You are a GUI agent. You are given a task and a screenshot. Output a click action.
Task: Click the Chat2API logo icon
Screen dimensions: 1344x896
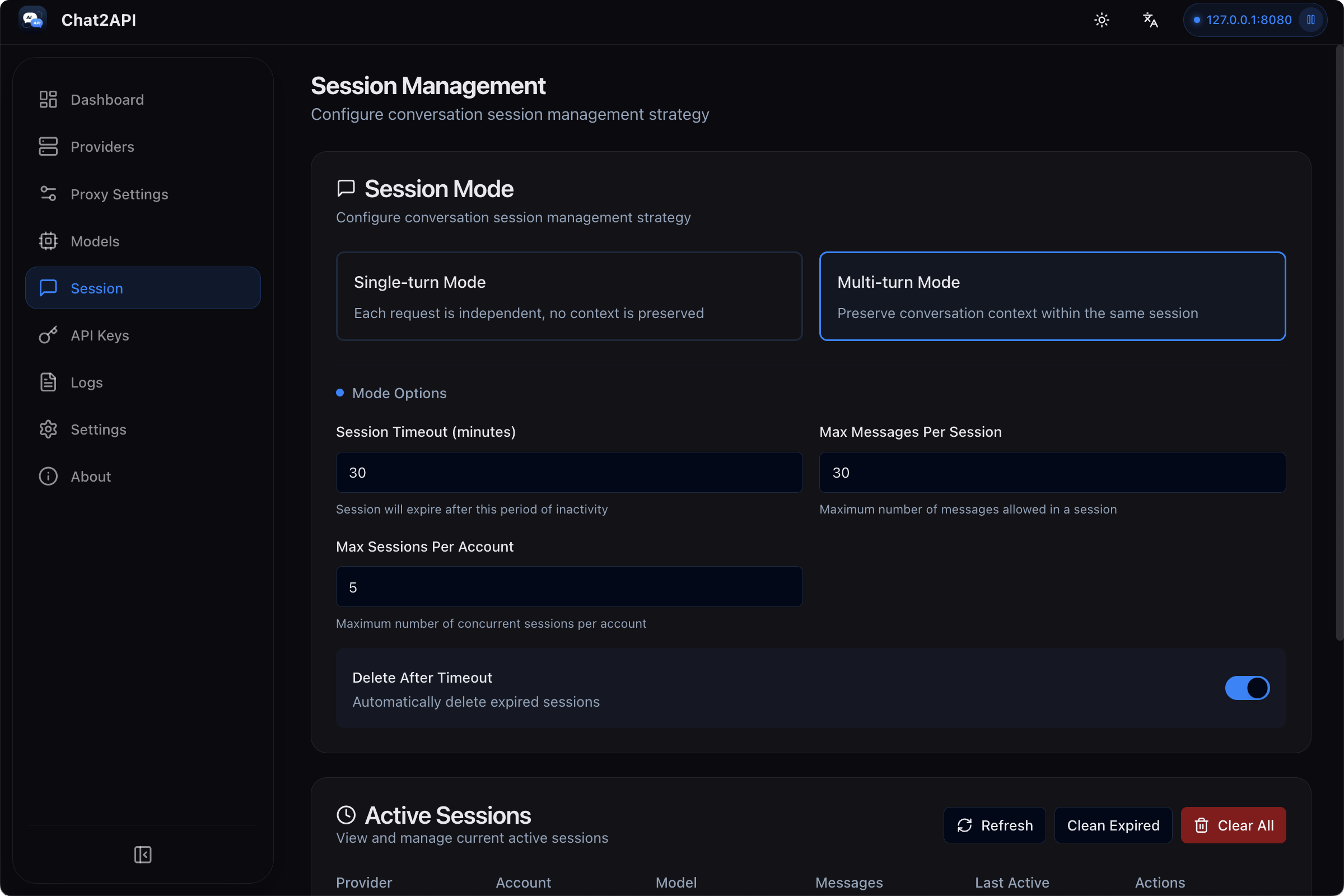[x=32, y=20]
